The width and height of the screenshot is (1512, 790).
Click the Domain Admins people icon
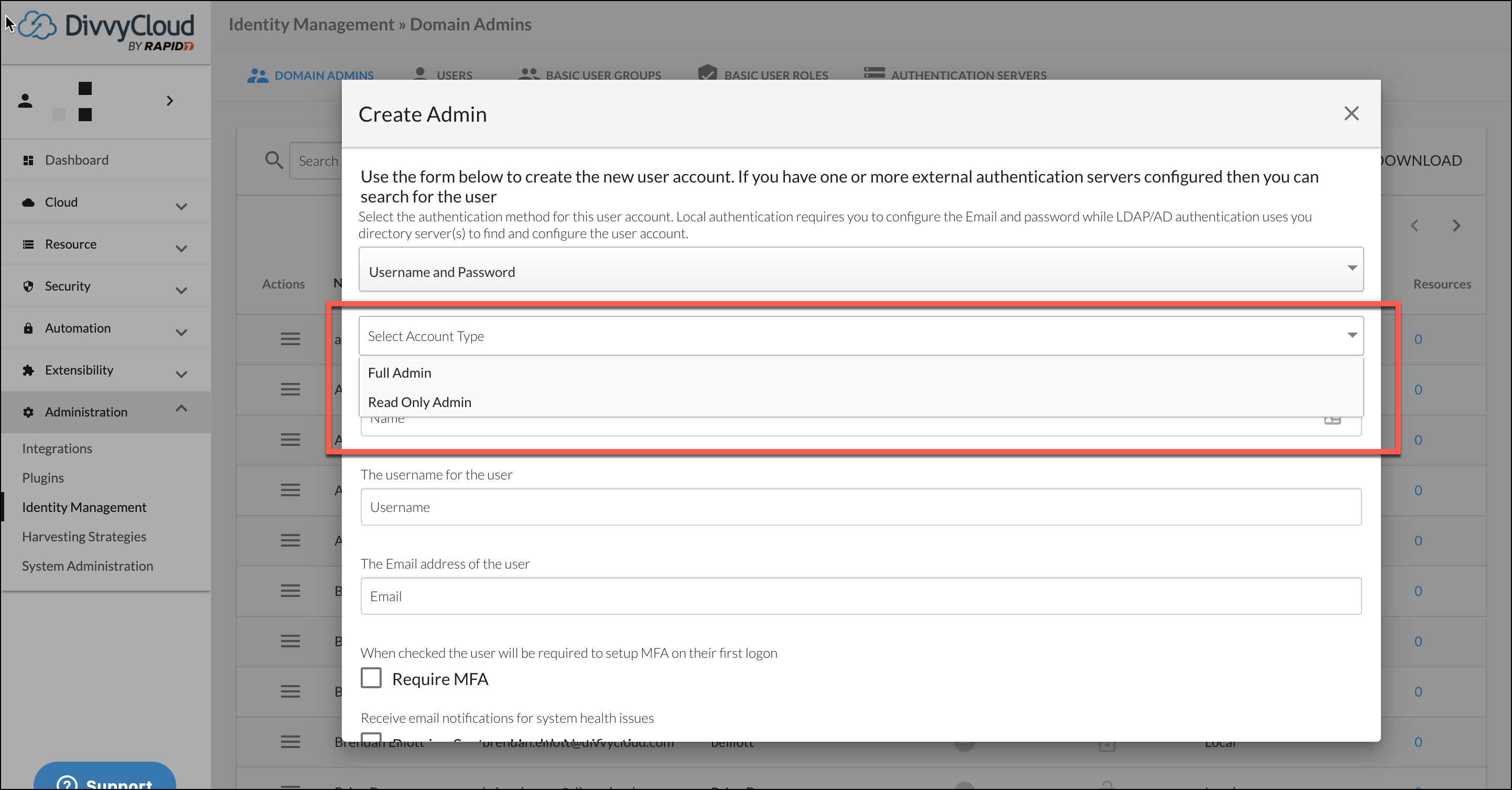257,75
